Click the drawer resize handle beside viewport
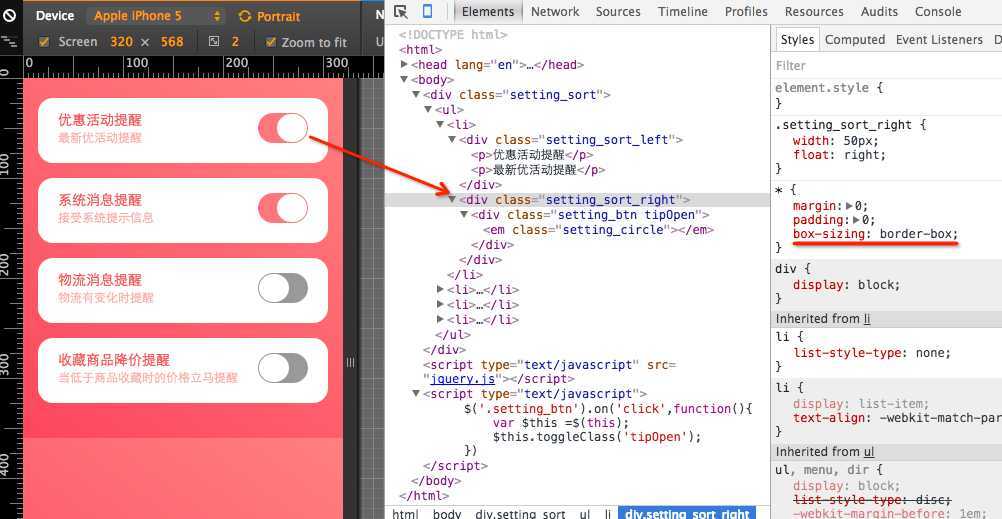 [x=350, y=362]
